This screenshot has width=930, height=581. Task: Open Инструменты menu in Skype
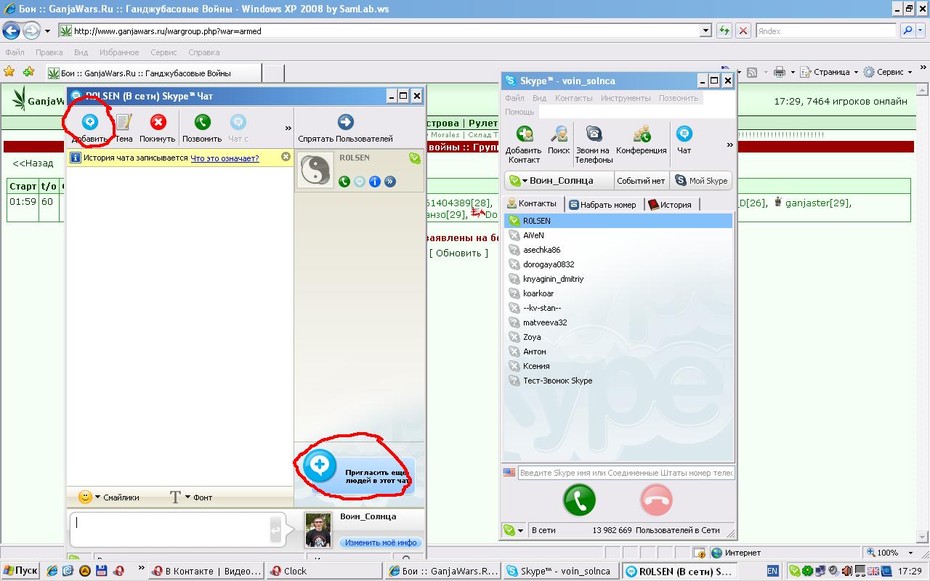click(x=625, y=98)
